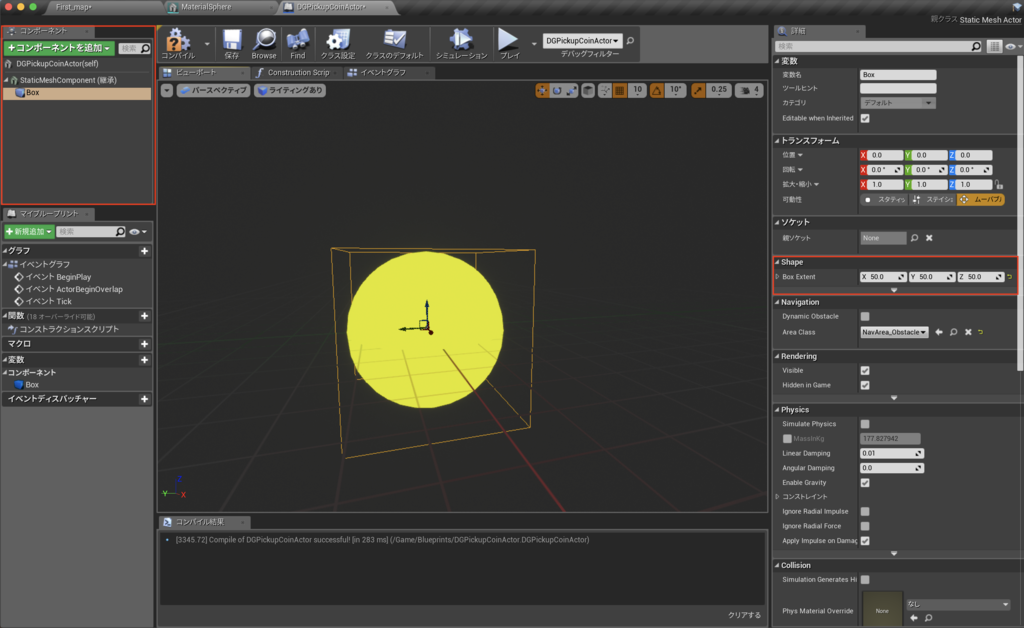Enable Simulation Generates Hit Events checkbox

click(865, 580)
